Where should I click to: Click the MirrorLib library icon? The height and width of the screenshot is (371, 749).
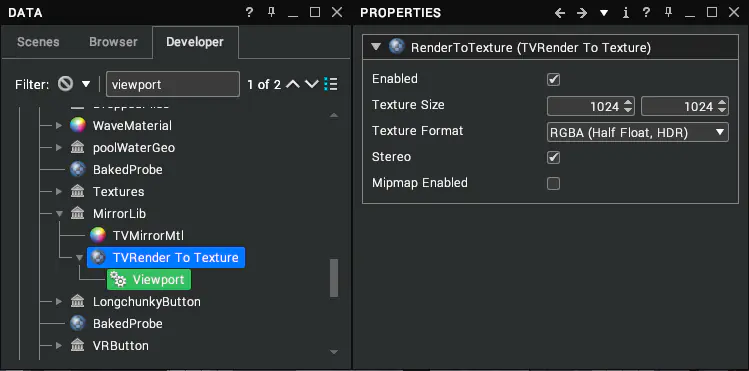coord(77,213)
